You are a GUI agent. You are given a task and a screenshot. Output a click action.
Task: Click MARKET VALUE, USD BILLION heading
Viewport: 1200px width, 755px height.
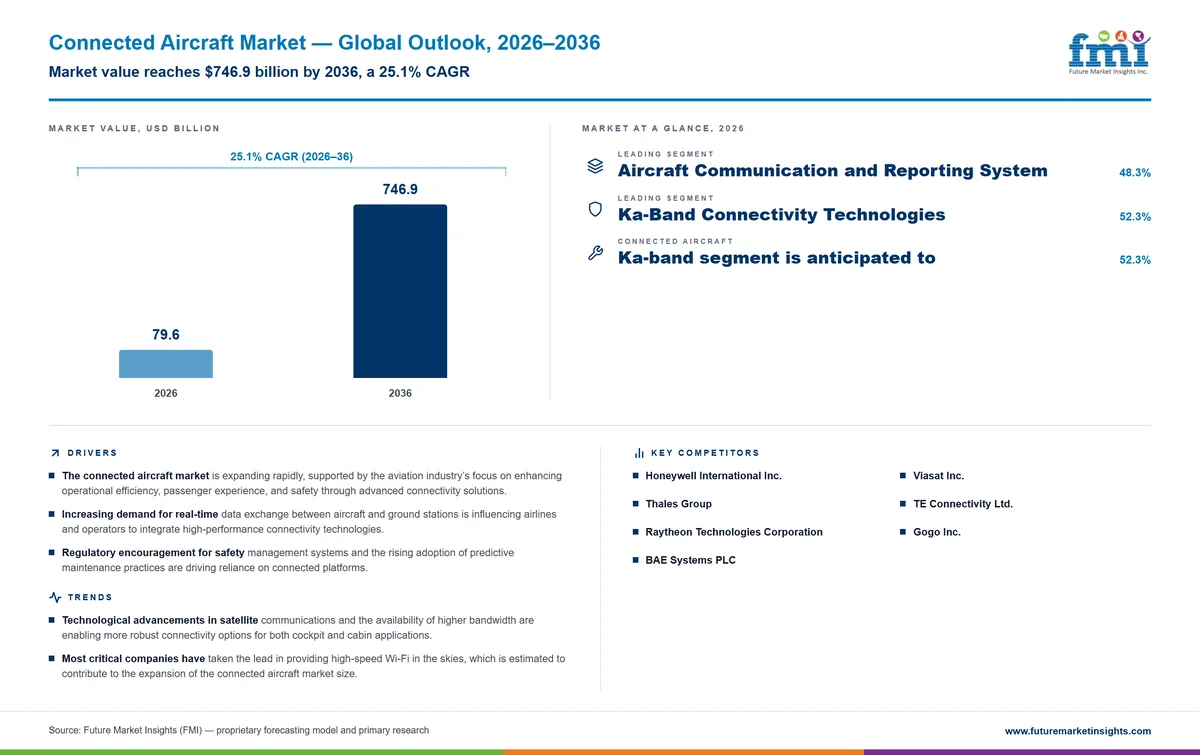(134, 129)
